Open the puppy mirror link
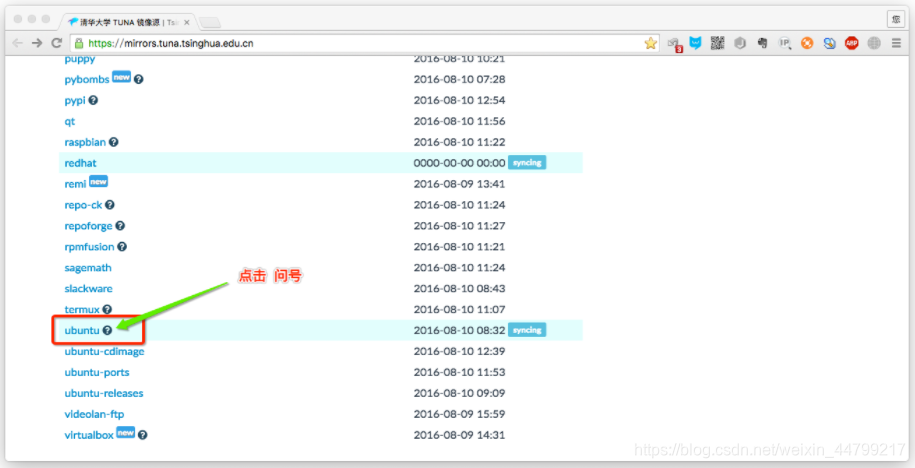 coord(79,58)
